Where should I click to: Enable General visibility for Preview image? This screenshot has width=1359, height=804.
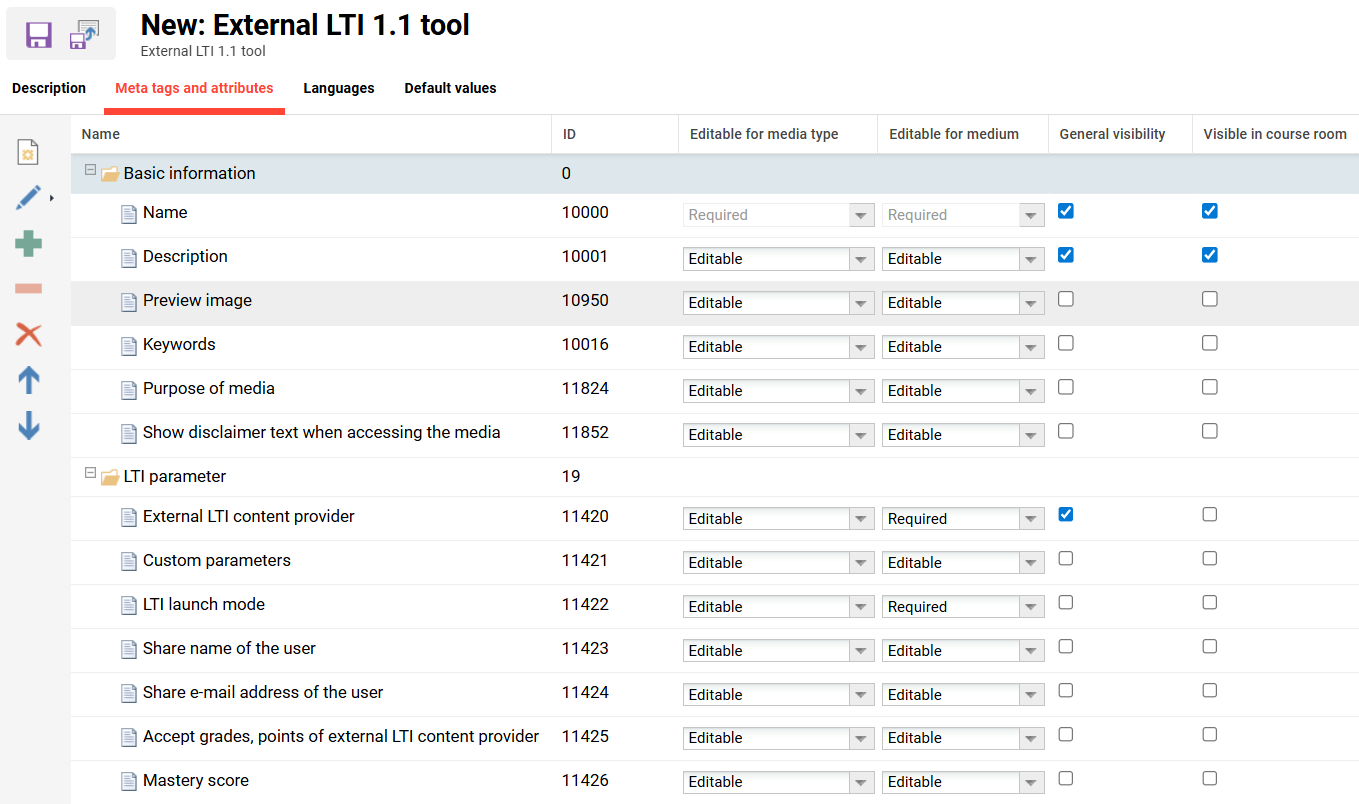tap(1065, 299)
